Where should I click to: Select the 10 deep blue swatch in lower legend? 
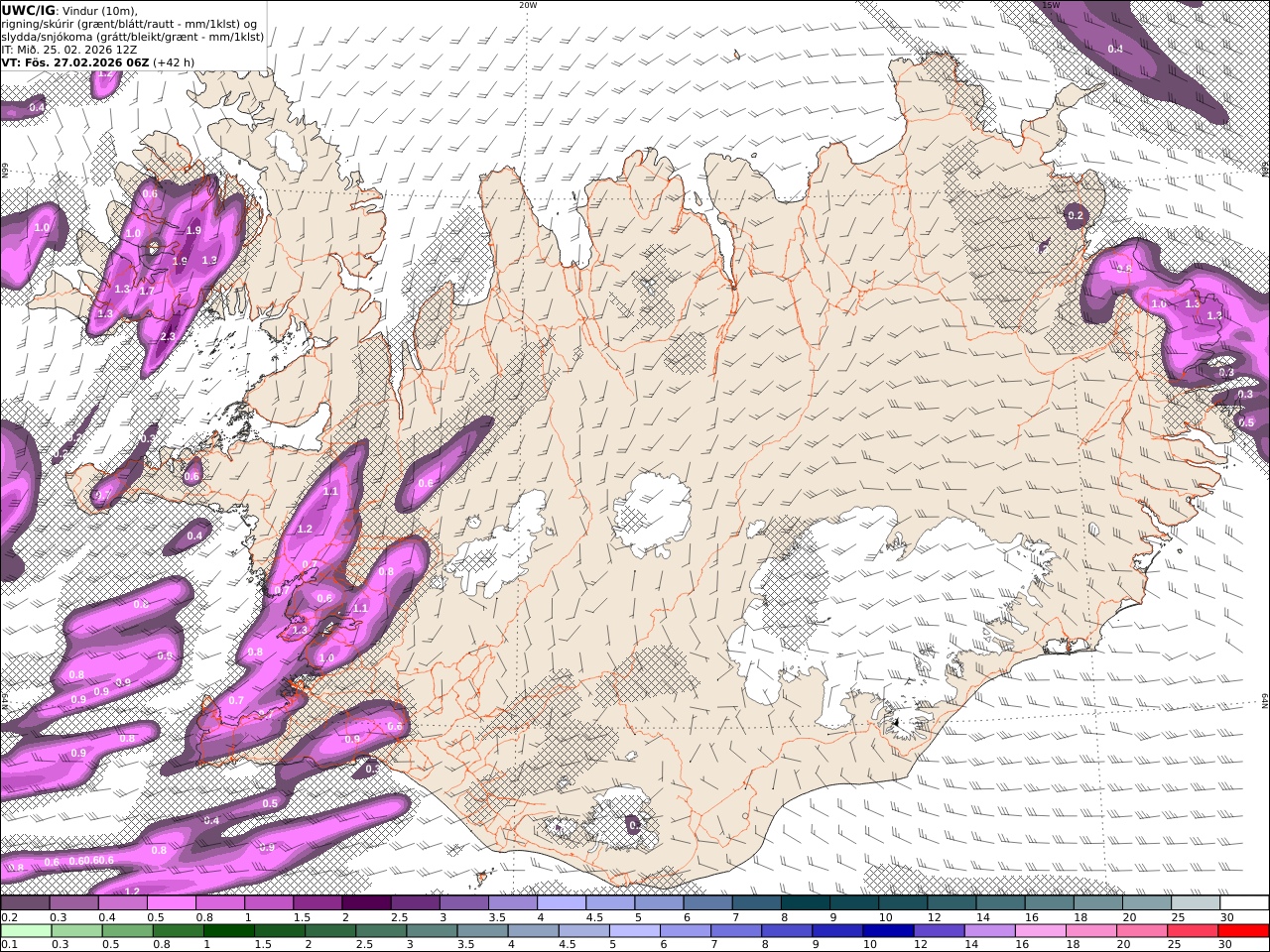889,931
